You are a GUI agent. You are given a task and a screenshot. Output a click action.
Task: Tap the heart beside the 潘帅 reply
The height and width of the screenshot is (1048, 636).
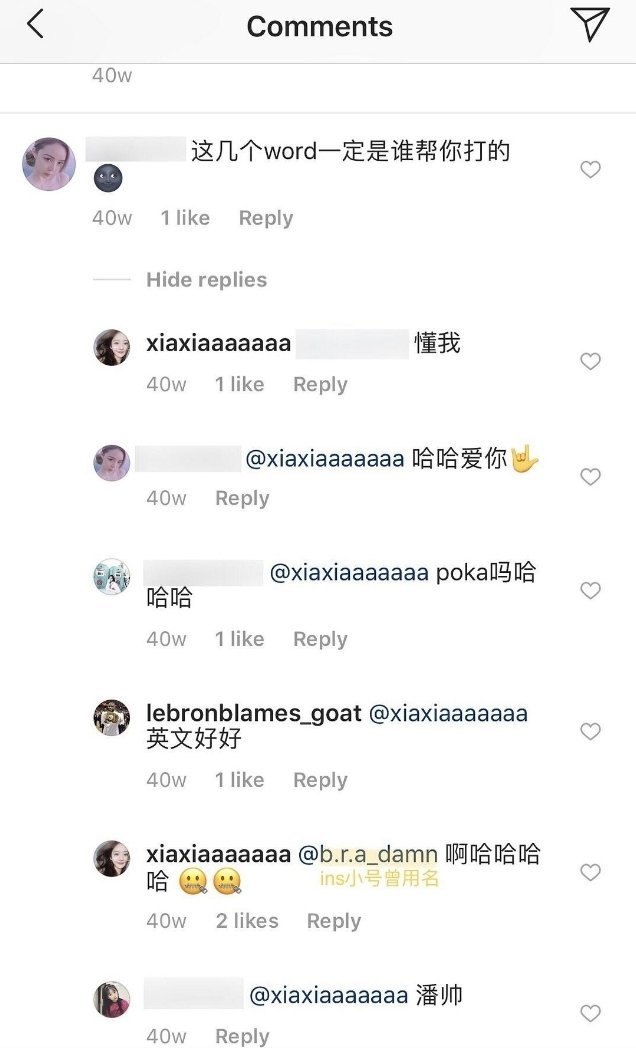(590, 1013)
